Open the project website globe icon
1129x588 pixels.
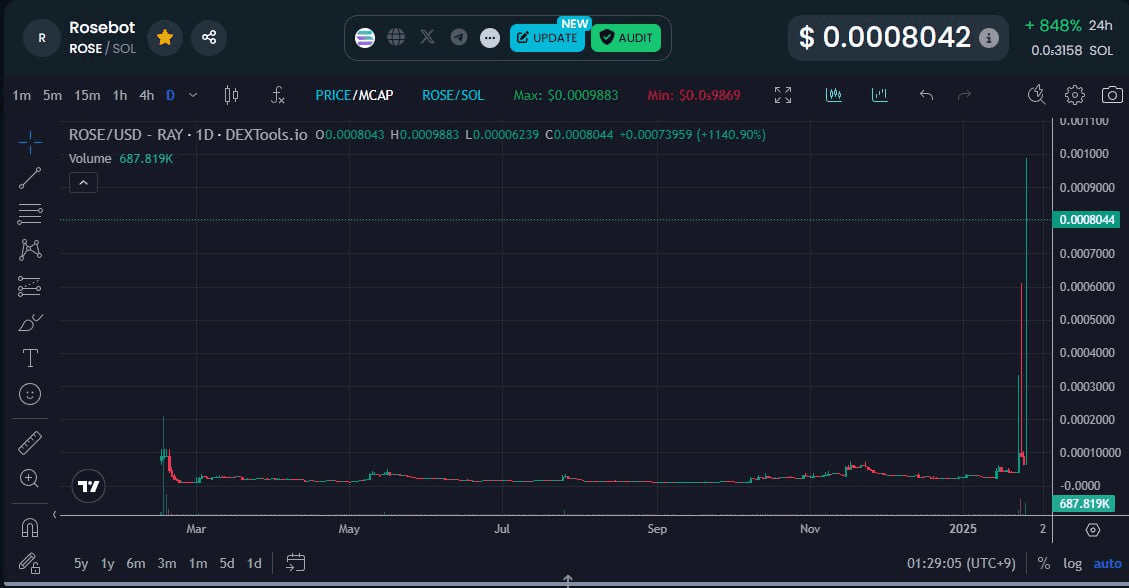point(396,37)
